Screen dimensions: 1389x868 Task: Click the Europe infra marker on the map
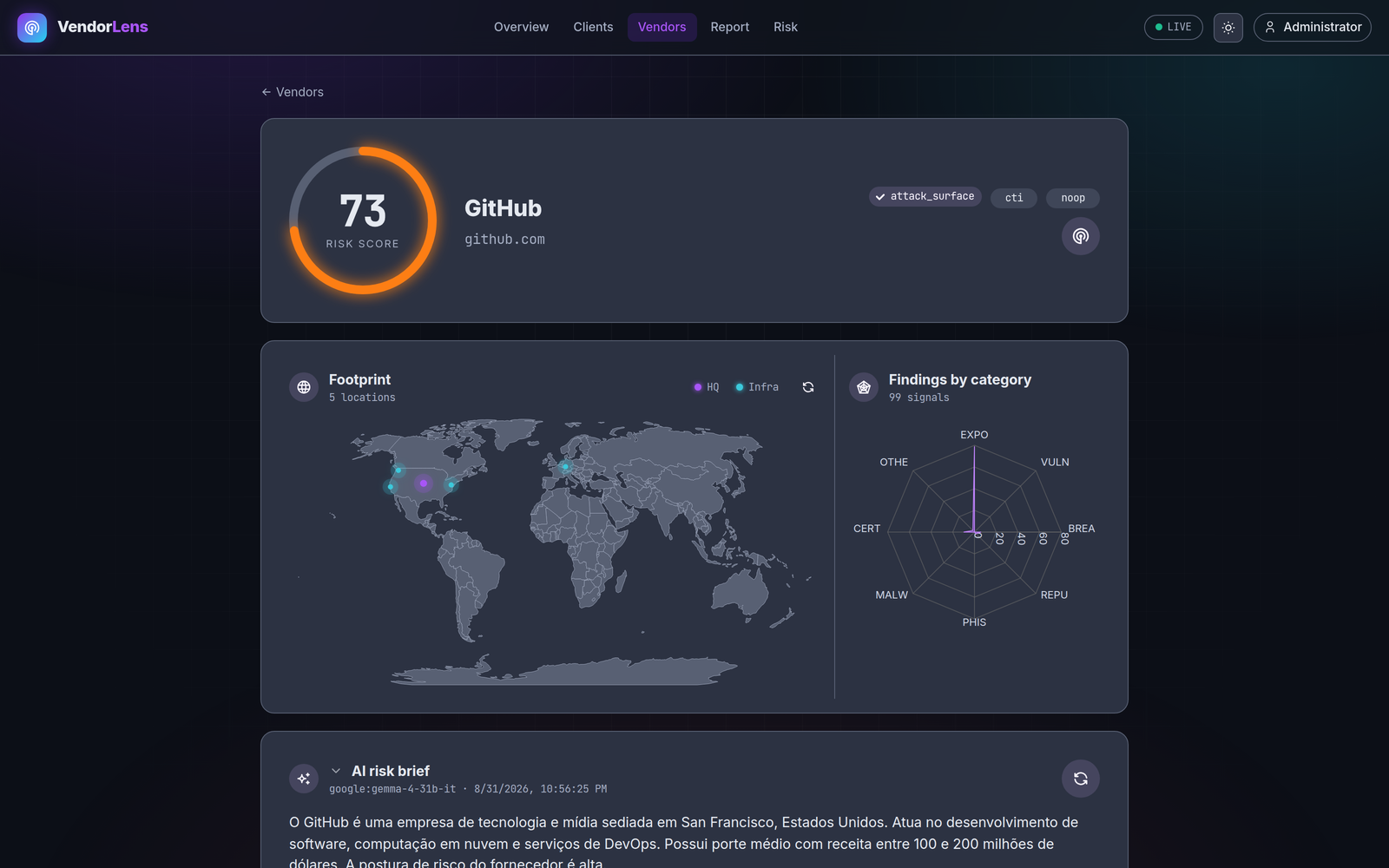(x=565, y=467)
